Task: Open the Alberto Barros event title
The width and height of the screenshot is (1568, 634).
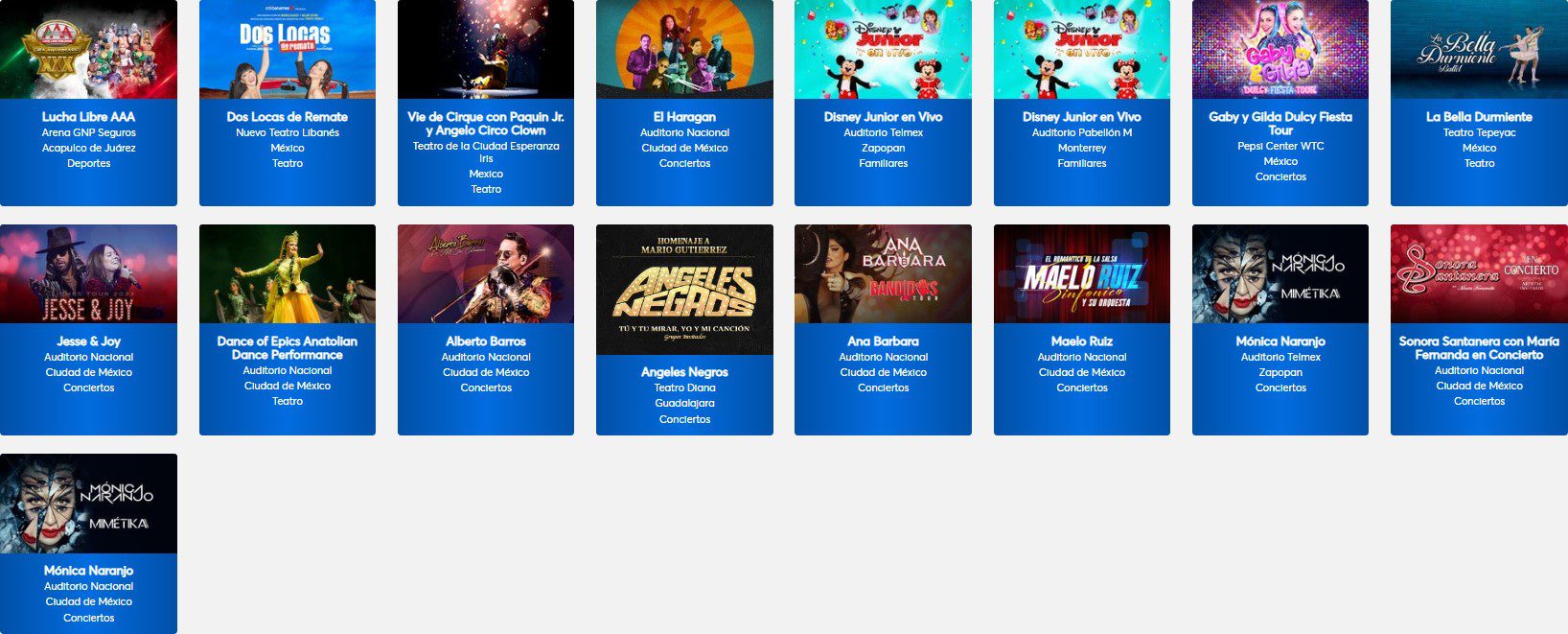Action: click(486, 341)
